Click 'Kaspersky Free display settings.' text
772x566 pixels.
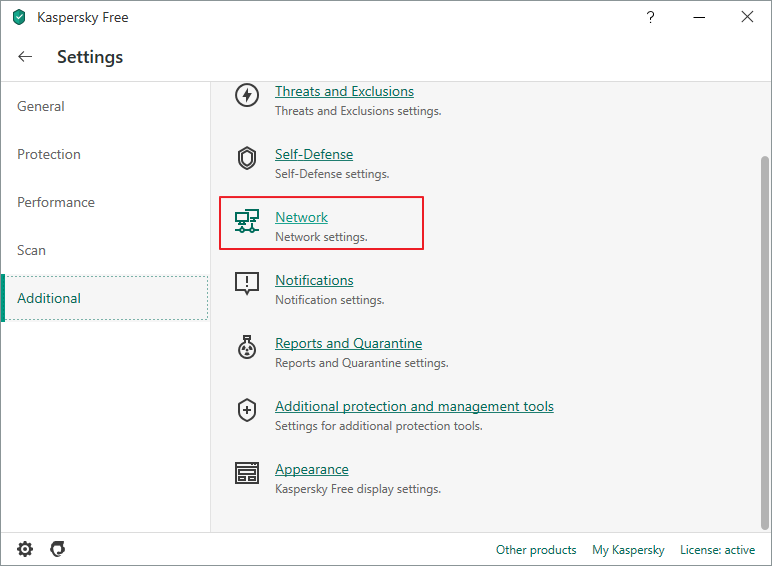pyautogui.click(x=358, y=489)
